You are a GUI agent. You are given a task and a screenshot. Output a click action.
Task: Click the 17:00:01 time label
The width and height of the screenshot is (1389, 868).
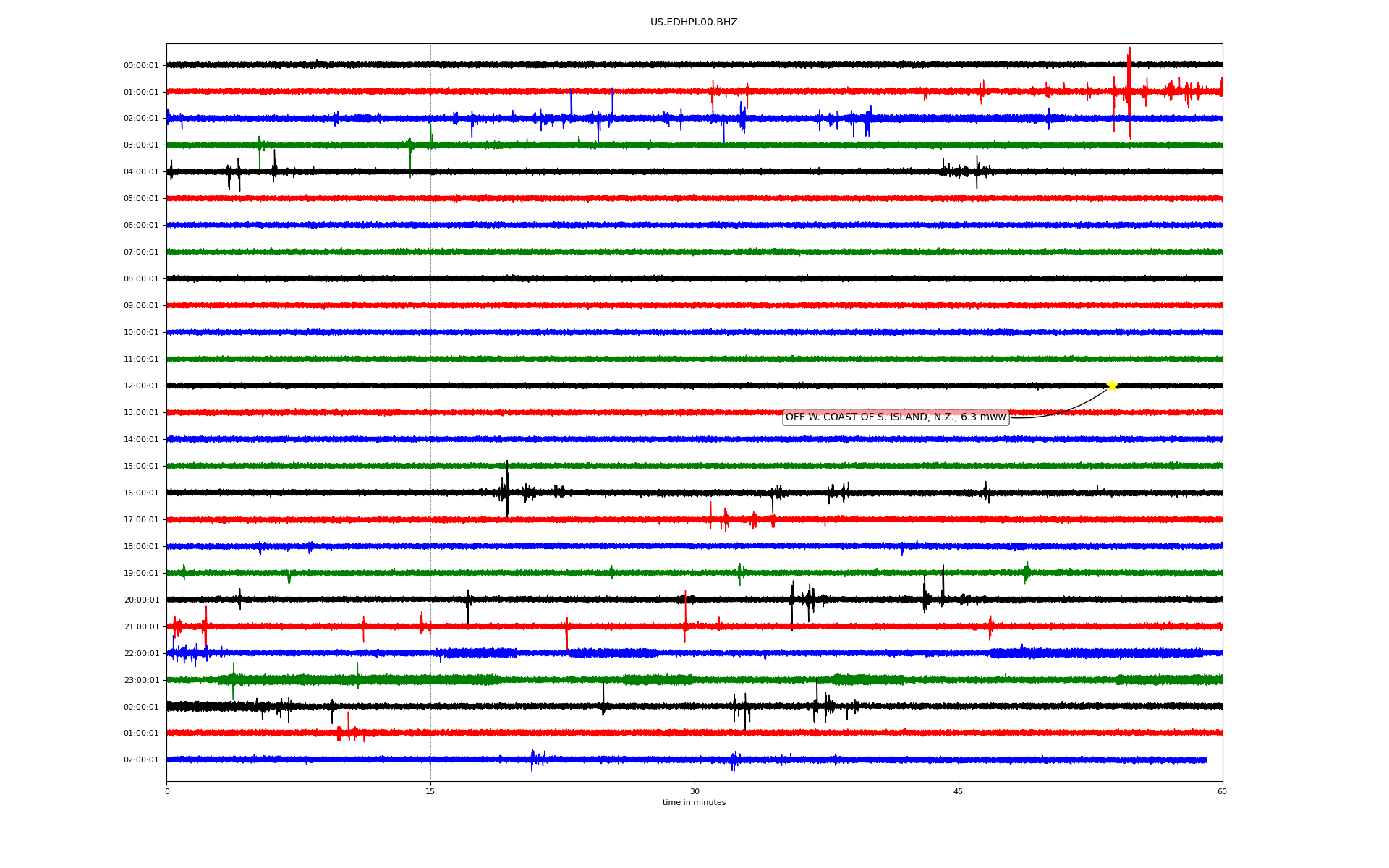tap(141, 520)
